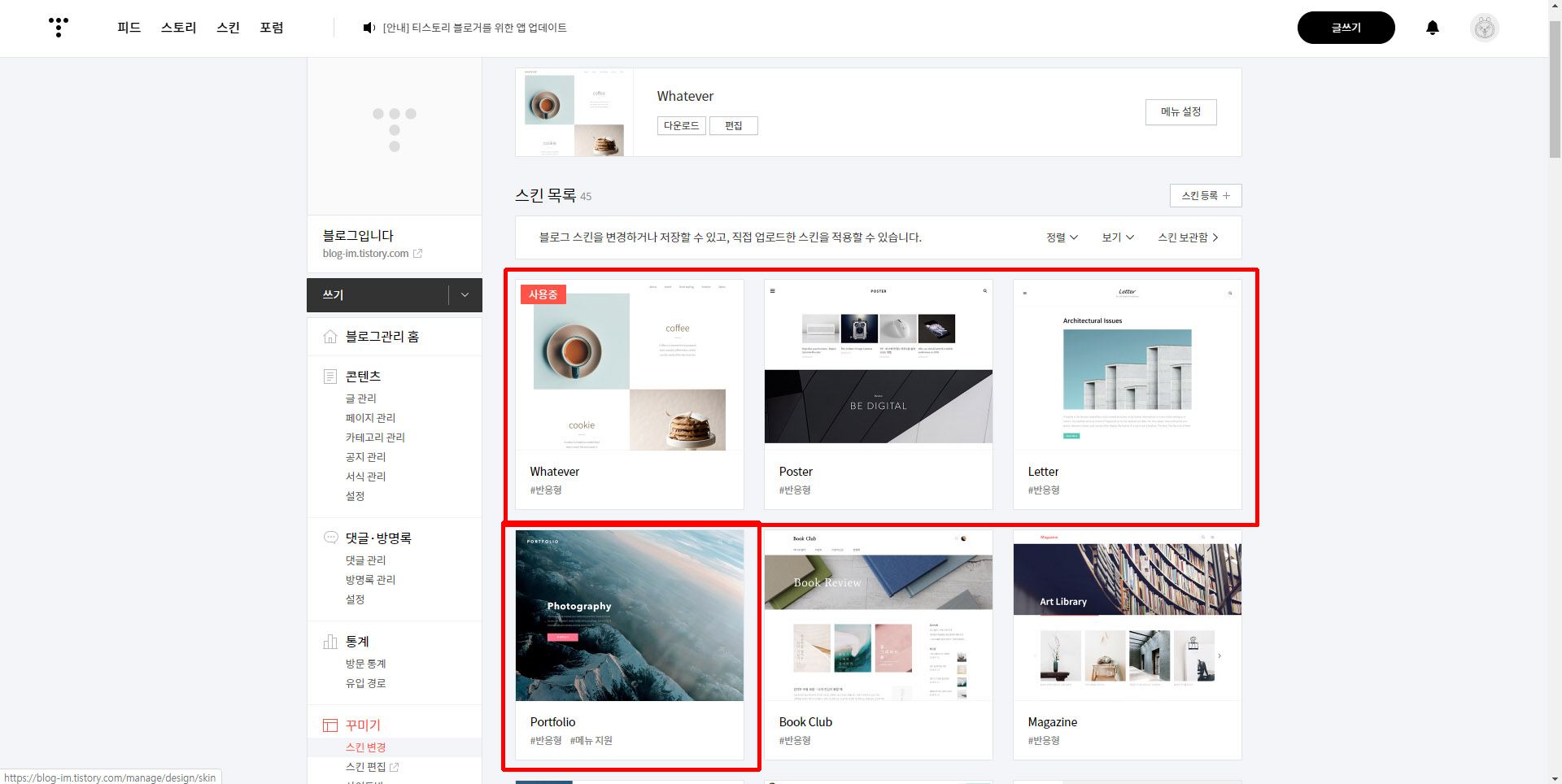Click the 블로그입니다 blog title

pyautogui.click(x=358, y=235)
